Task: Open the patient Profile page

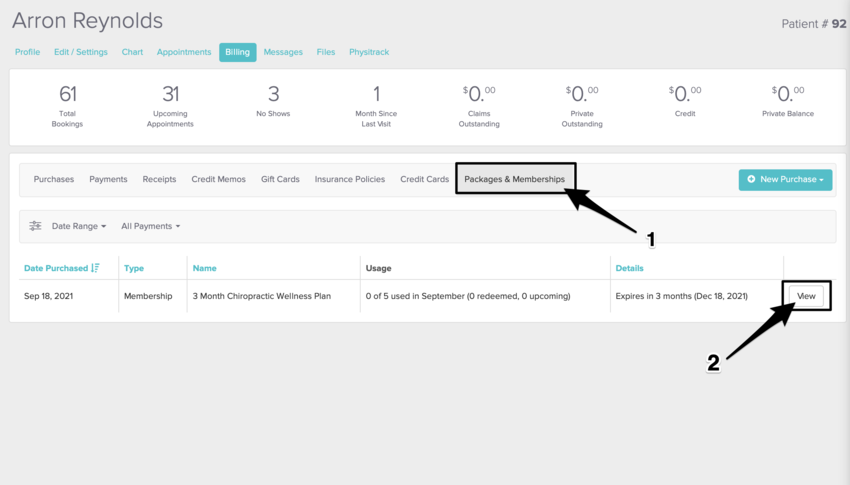Action: coord(27,52)
